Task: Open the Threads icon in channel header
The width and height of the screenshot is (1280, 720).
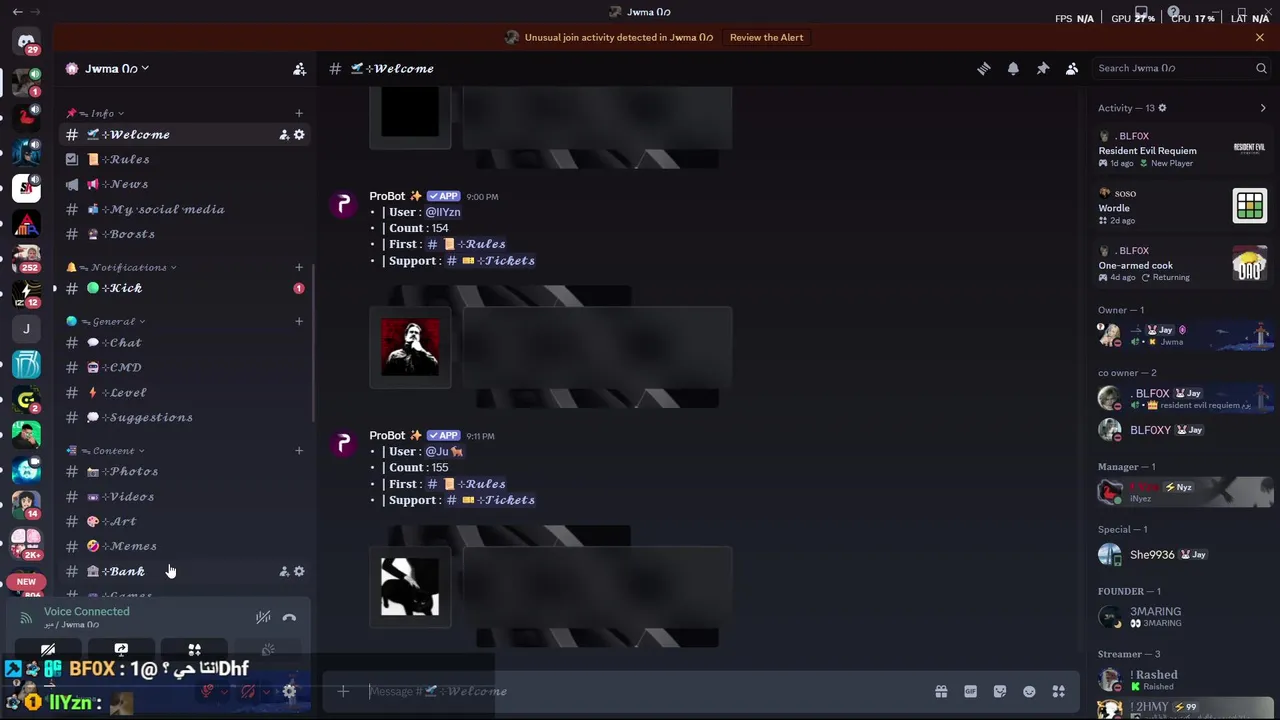Action: pos(984,68)
